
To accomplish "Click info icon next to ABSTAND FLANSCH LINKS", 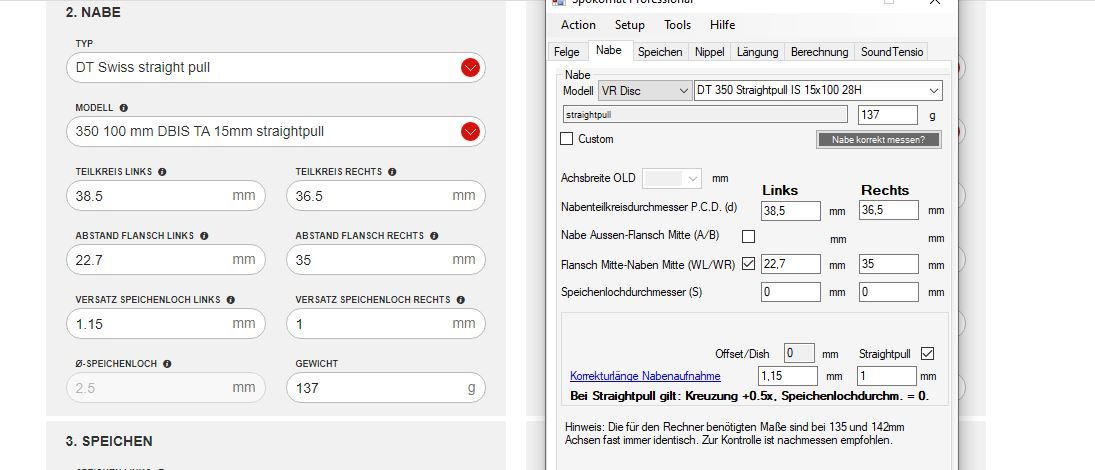I will 204,236.
